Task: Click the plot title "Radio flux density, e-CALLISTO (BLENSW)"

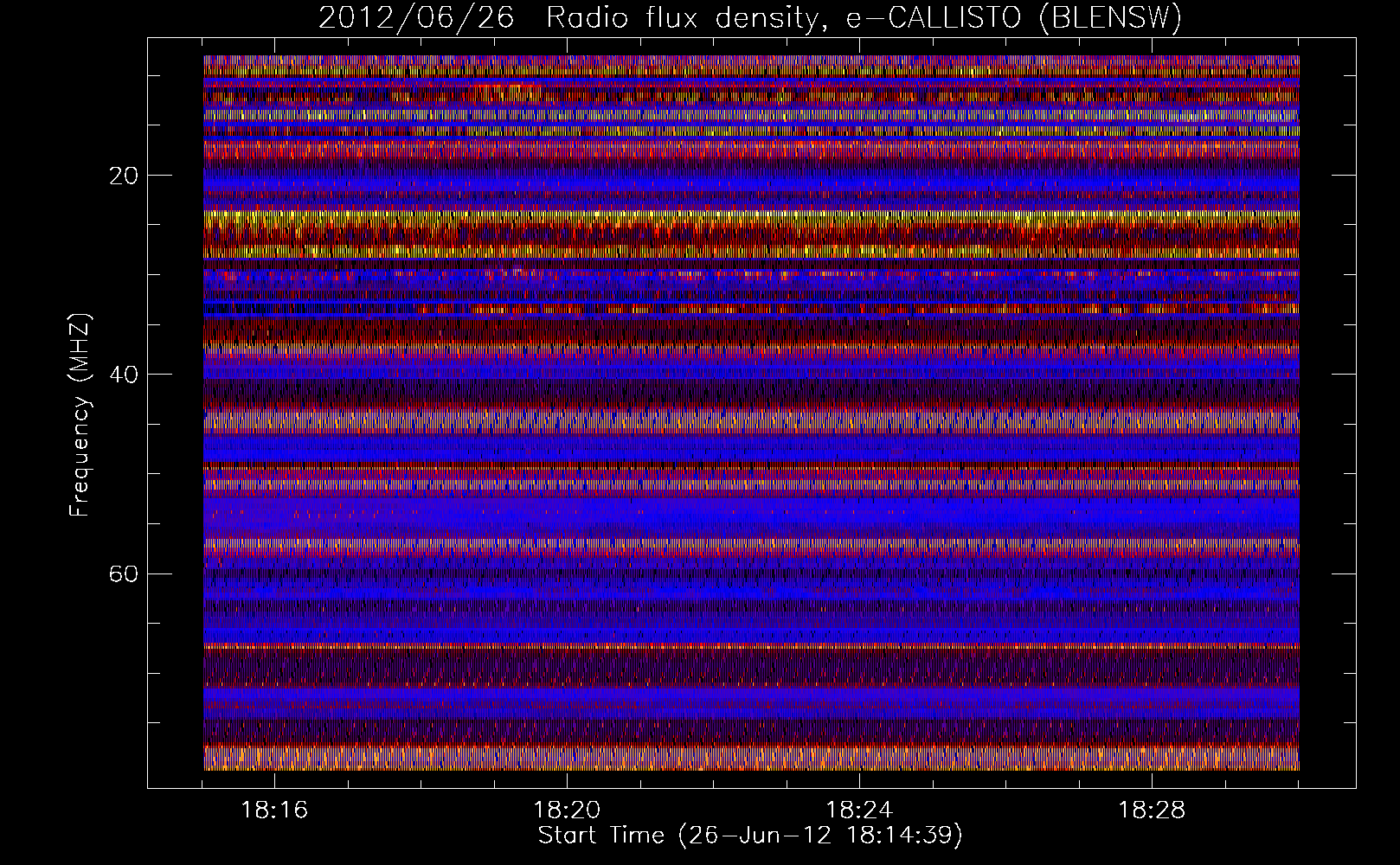Action: point(864,18)
